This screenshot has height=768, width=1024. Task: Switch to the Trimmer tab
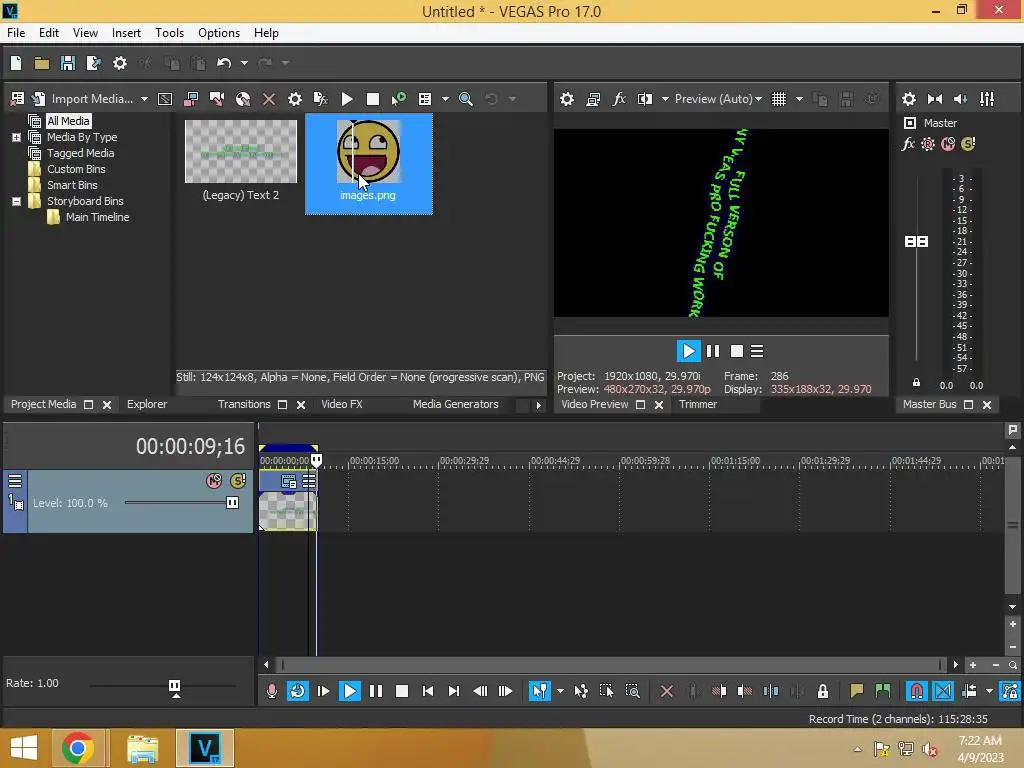pyautogui.click(x=697, y=404)
